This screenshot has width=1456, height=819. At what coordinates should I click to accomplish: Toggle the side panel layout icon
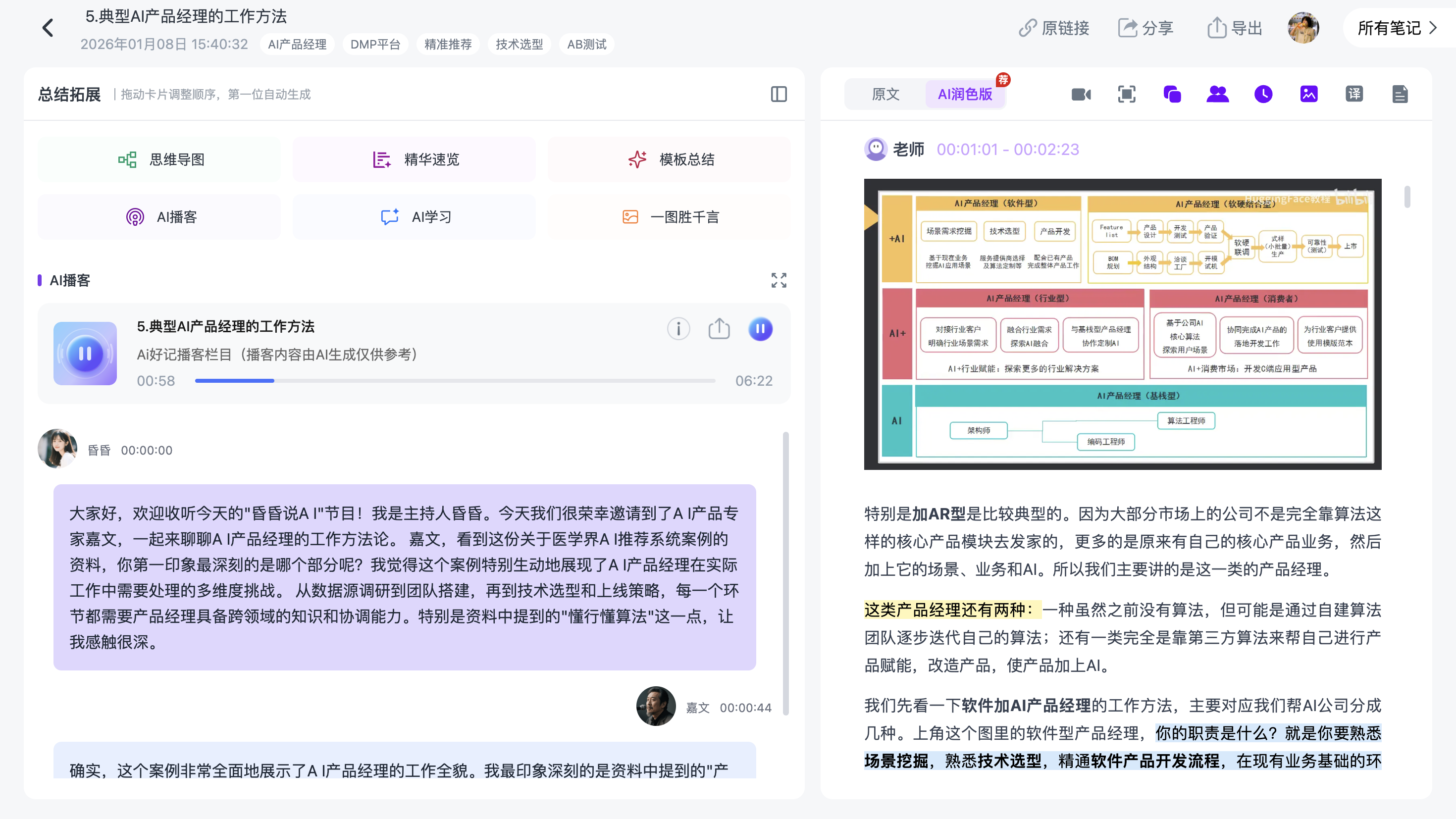coord(779,94)
